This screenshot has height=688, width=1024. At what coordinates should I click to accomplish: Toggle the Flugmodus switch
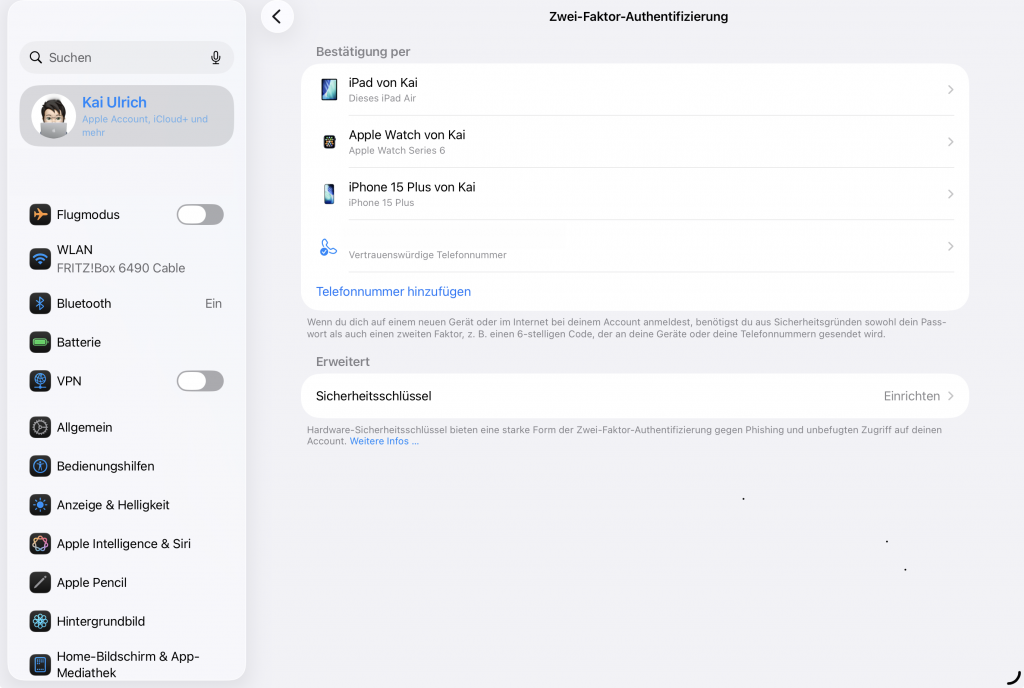pos(200,214)
